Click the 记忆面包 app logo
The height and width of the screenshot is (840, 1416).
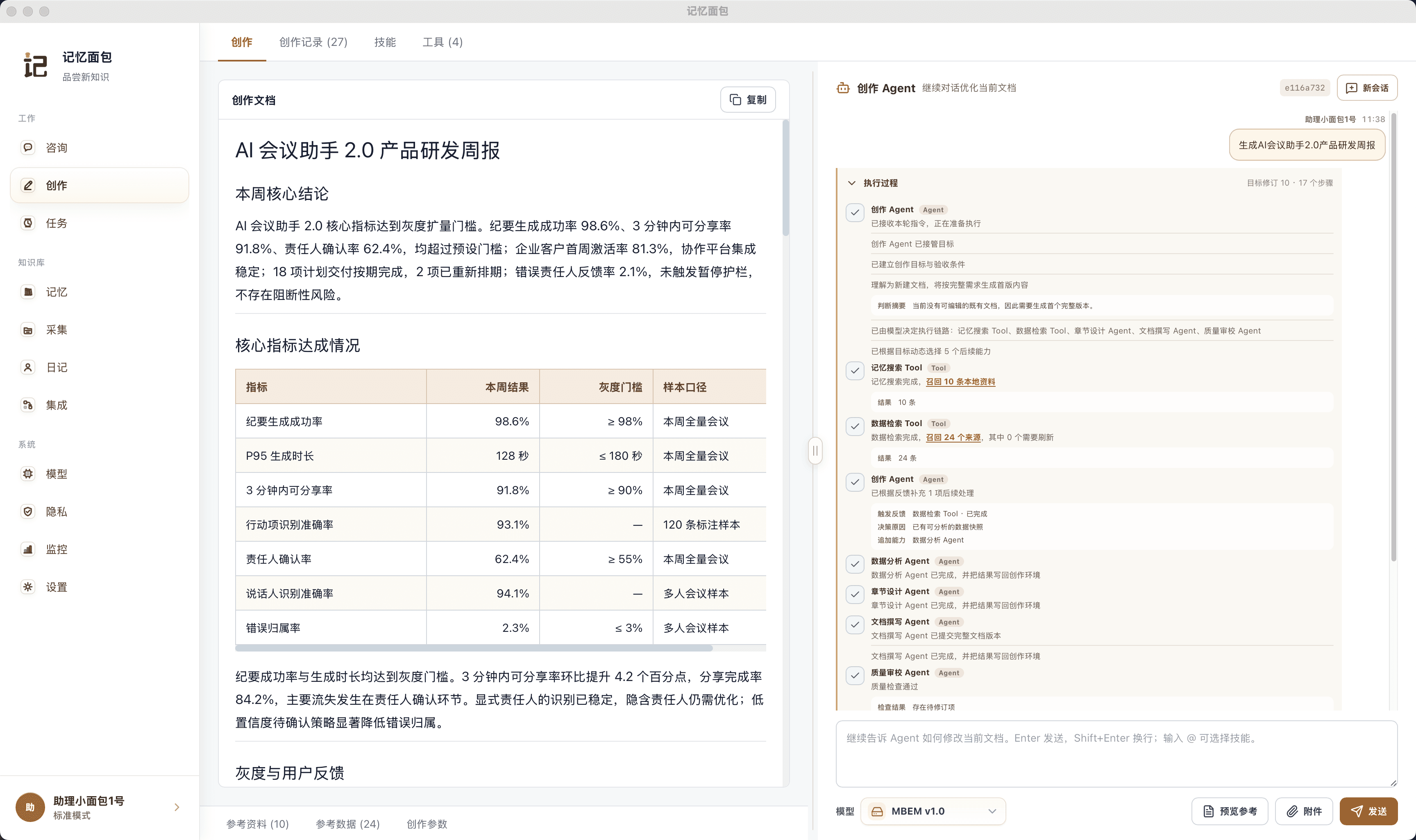point(35,65)
